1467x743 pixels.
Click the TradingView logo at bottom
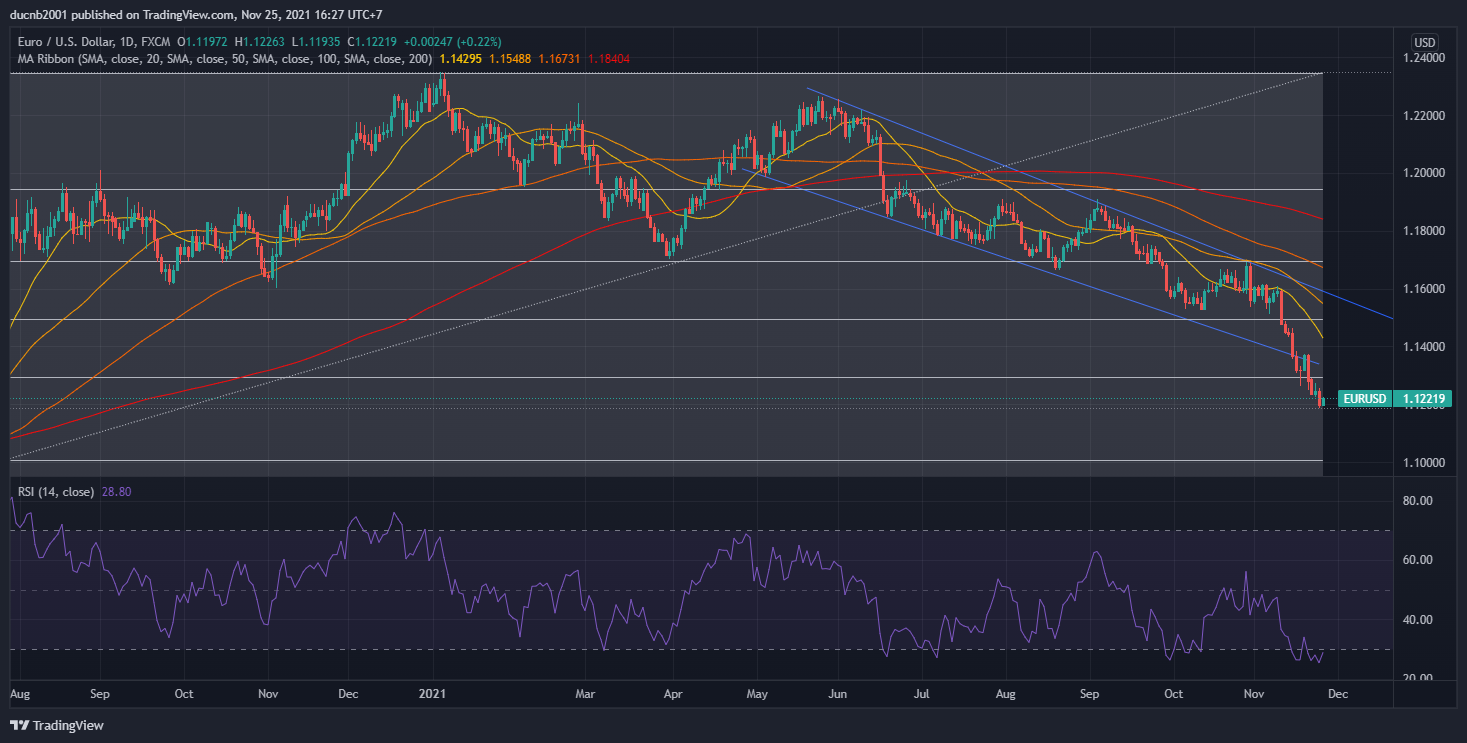(57, 725)
